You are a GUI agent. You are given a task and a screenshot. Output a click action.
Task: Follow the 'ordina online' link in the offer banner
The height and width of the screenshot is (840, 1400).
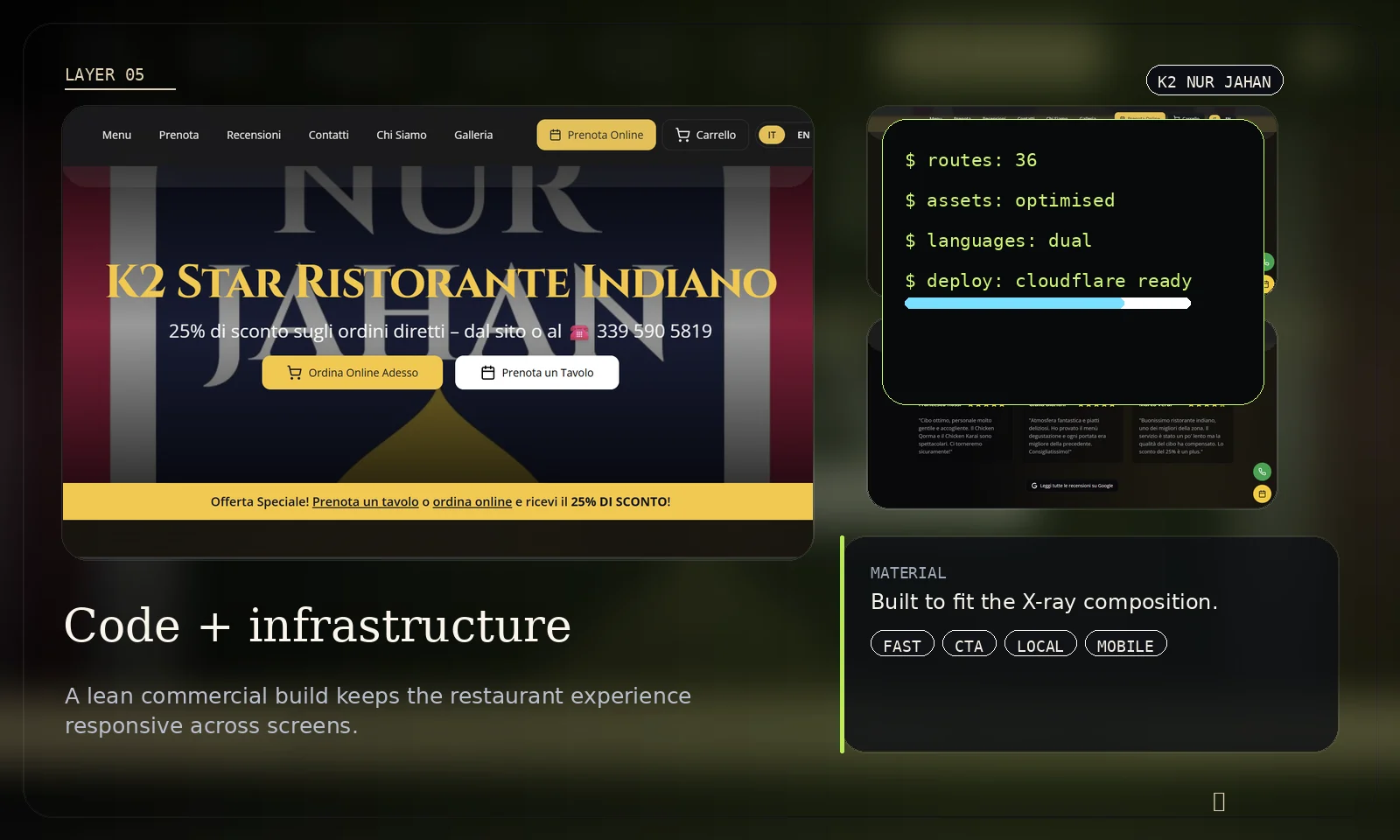472,501
